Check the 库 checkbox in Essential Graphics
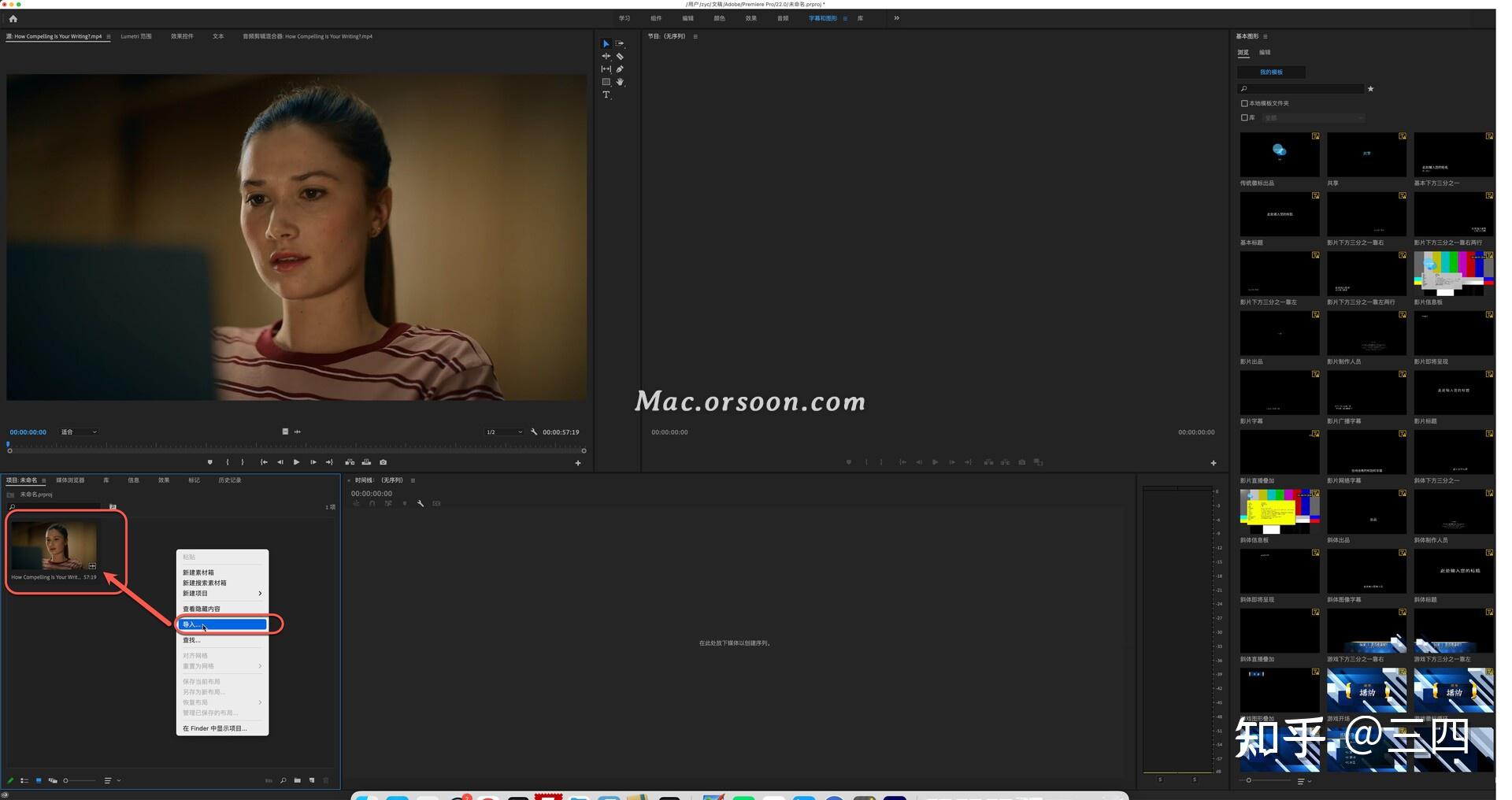The image size is (1512, 800). click(1244, 117)
